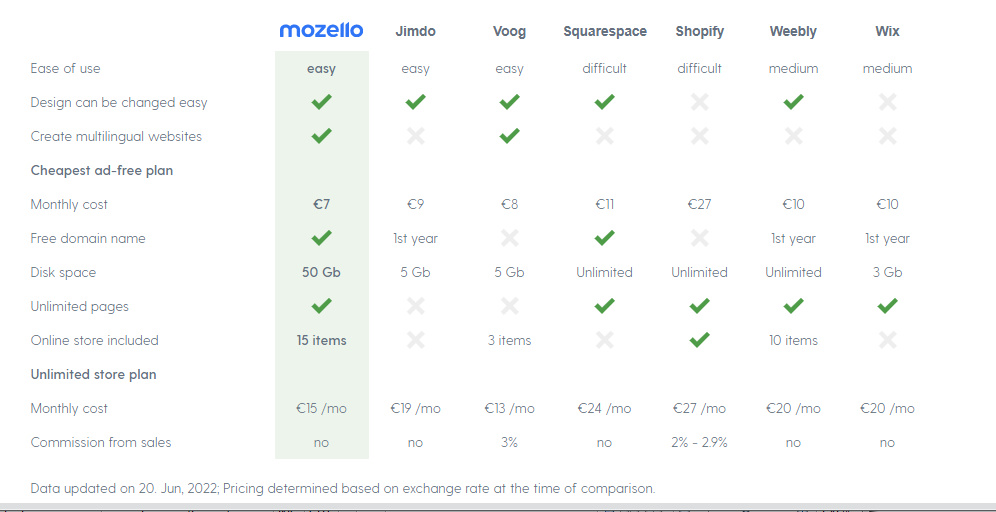Viewport: 996px width, 512px height.
Task: Click the Wix column heading
Action: (x=887, y=31)
